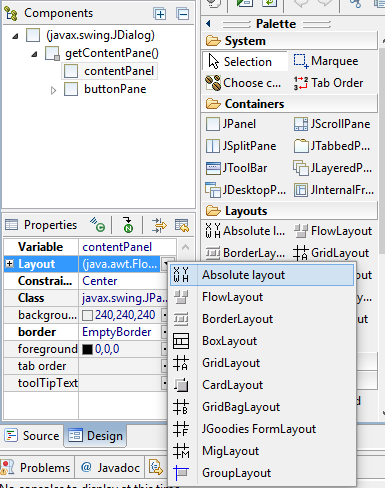Viewport: 385px width, 488px height.
Task: Switch to the Design tab
Action: (95, 436)
